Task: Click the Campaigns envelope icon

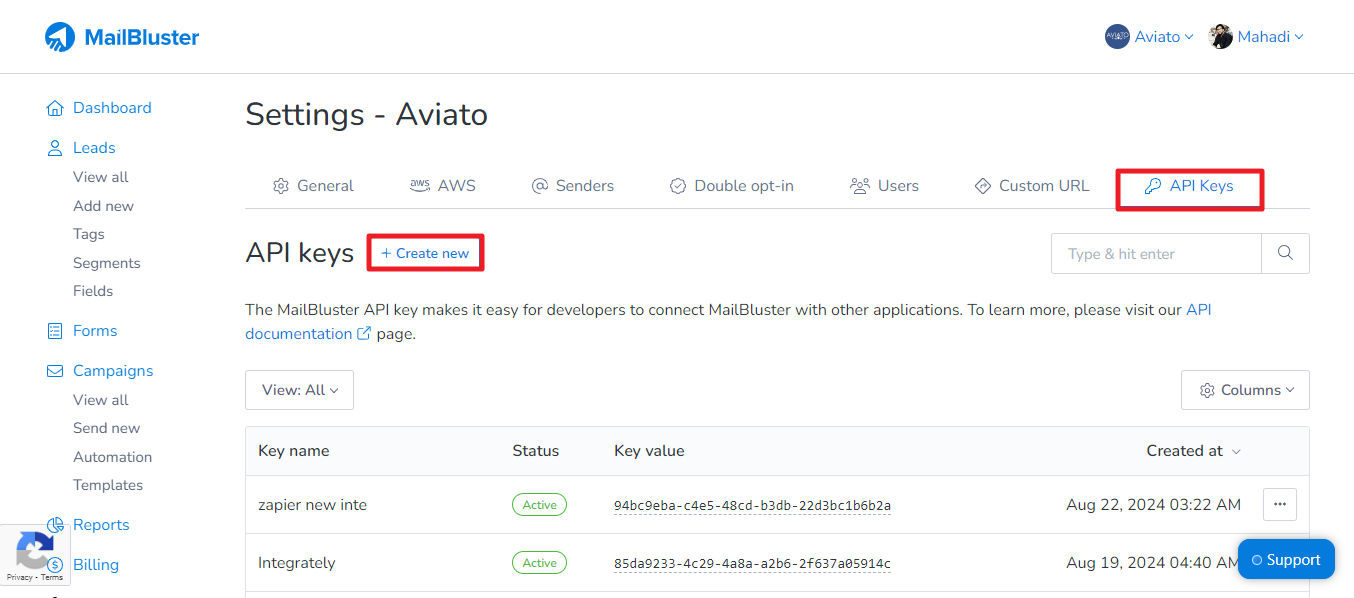Action: (55, 371)
